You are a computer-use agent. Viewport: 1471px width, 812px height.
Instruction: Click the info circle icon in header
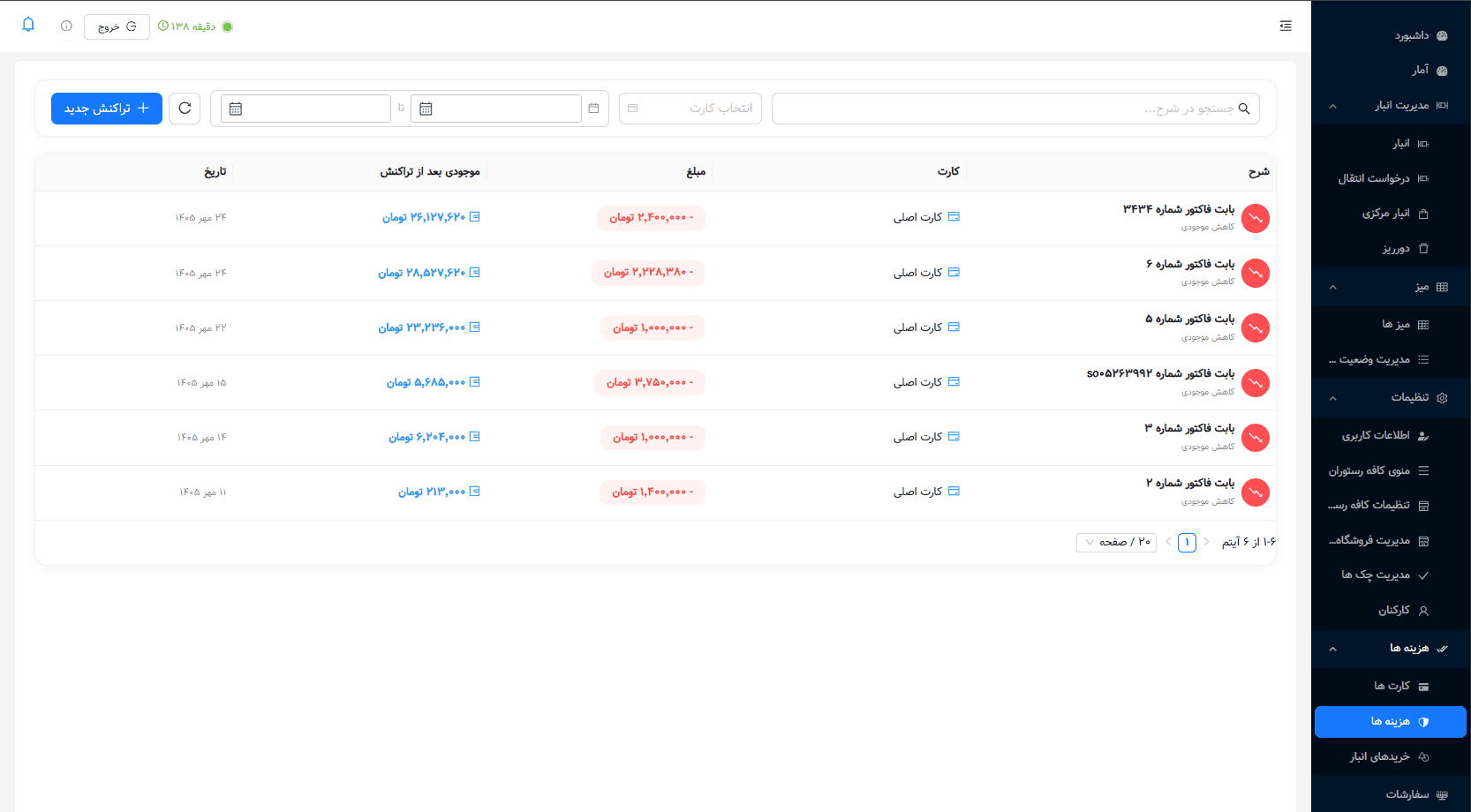pos(66,26)
